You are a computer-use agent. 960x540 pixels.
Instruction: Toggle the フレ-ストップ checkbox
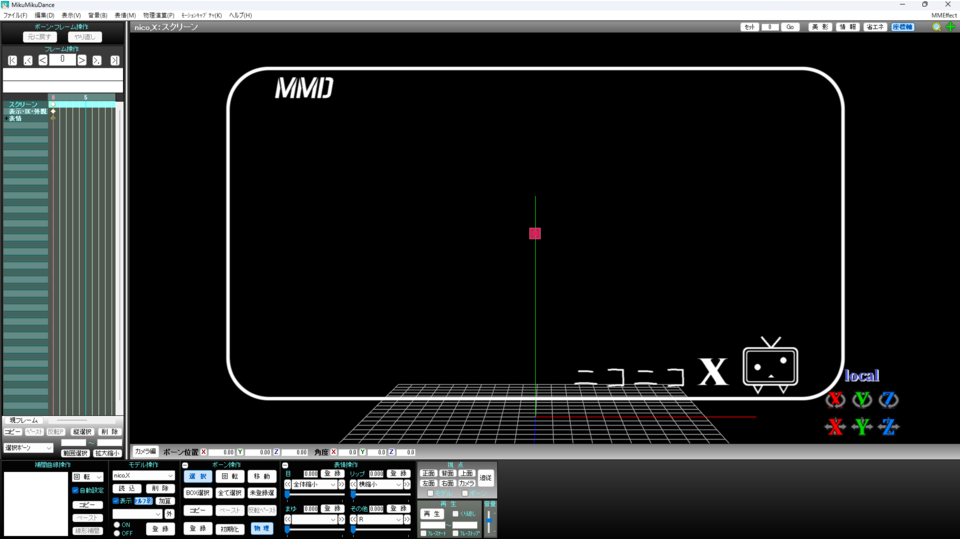pyautogui.click(x=455, y=534)
